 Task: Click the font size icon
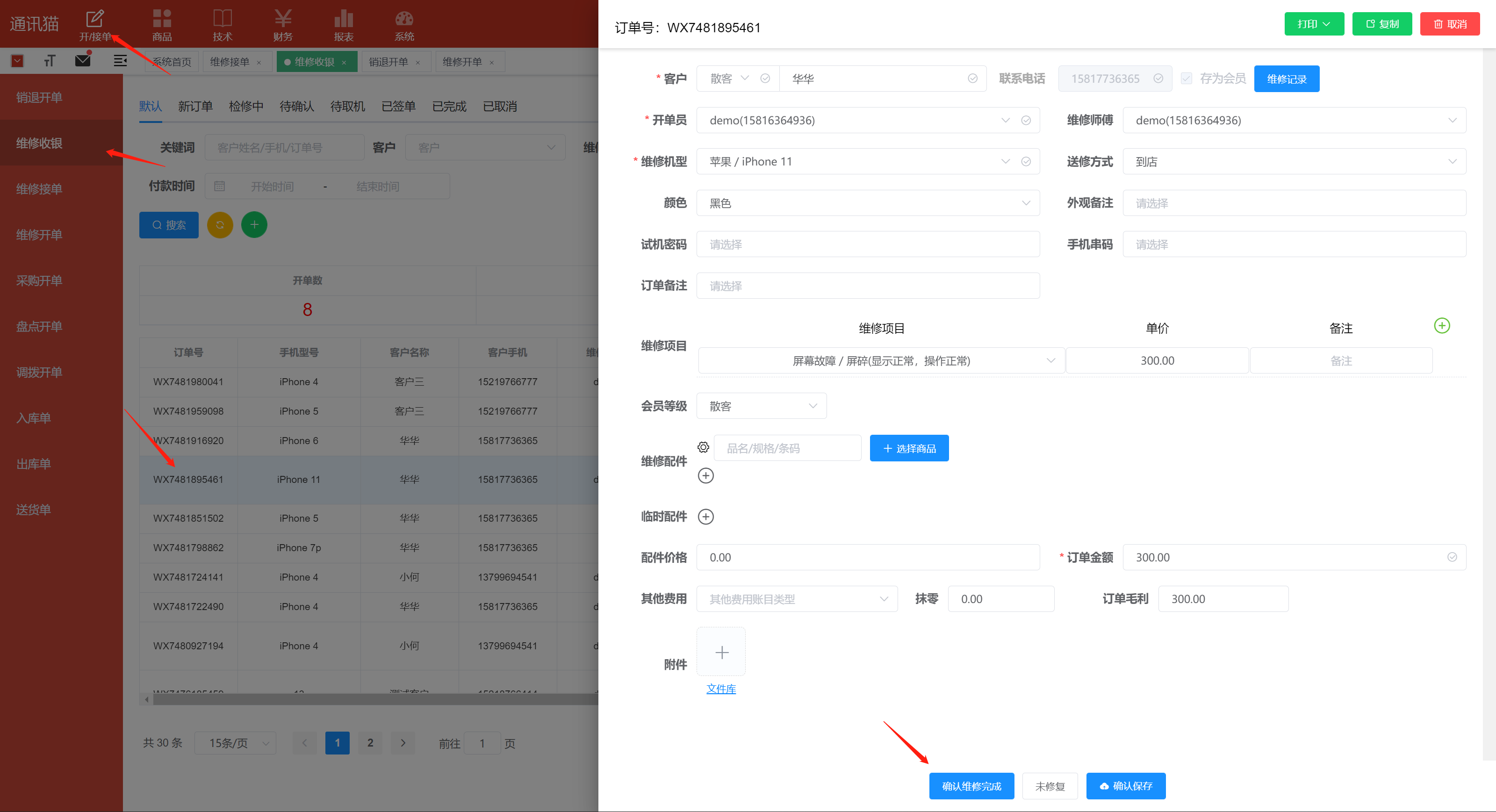pyautogui.click(x=50, y=60)
